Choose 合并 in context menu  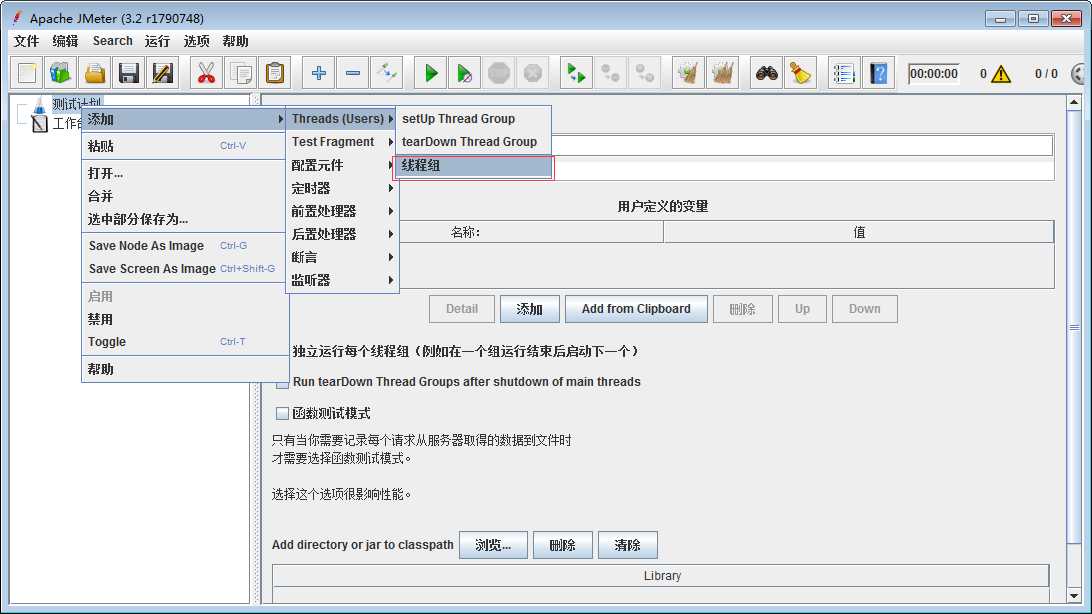[185, 196]
